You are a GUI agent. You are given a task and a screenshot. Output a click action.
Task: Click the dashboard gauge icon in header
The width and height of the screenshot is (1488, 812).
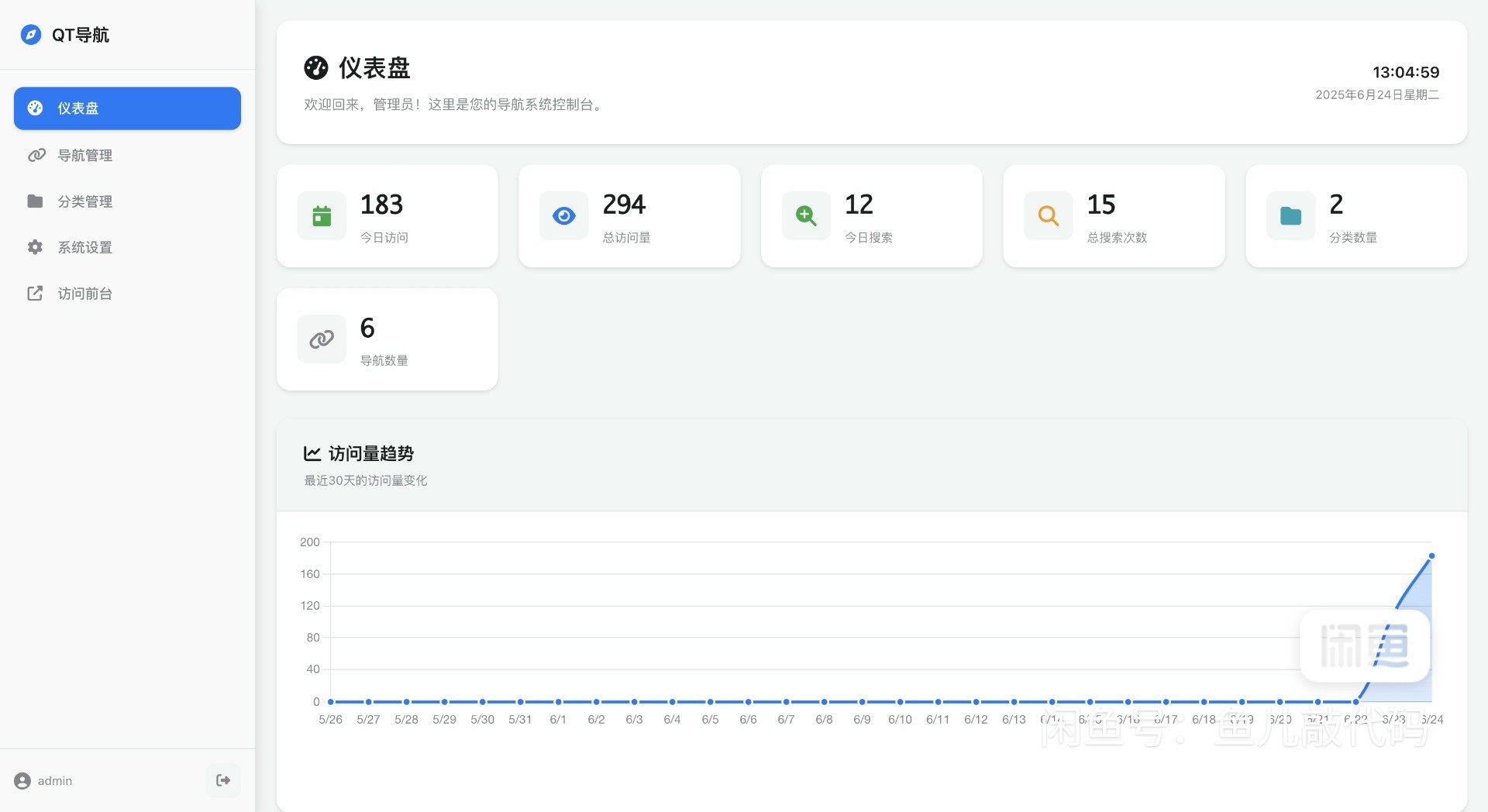pos(316,68)
